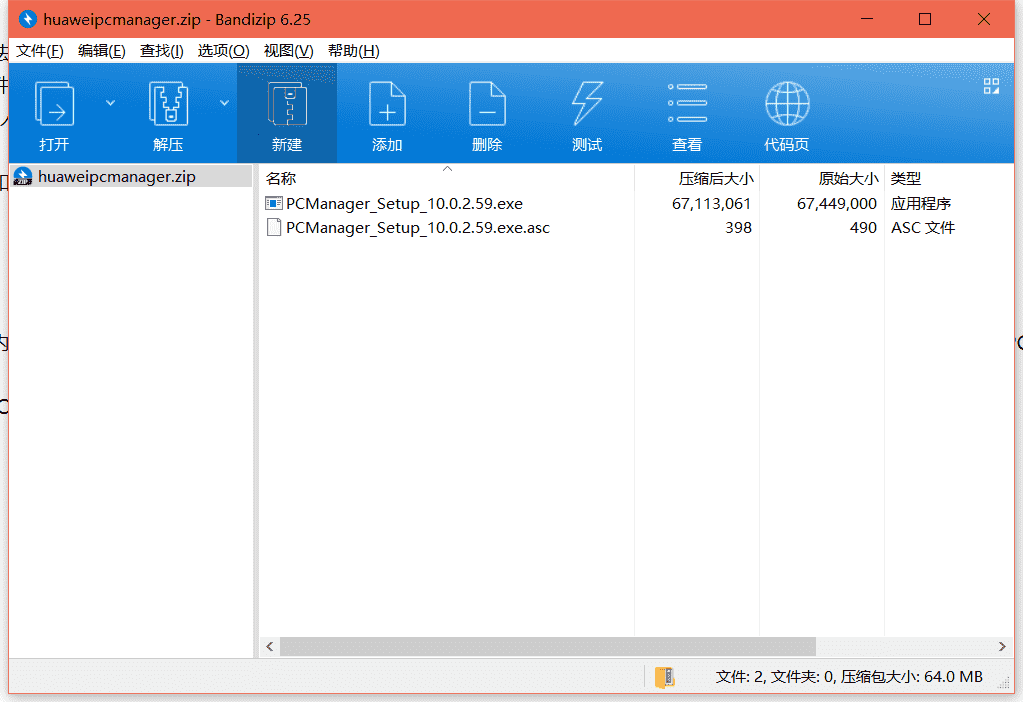Click the compressed size value 398
This screenshot has width=1023, height=702.
(739, 228)
